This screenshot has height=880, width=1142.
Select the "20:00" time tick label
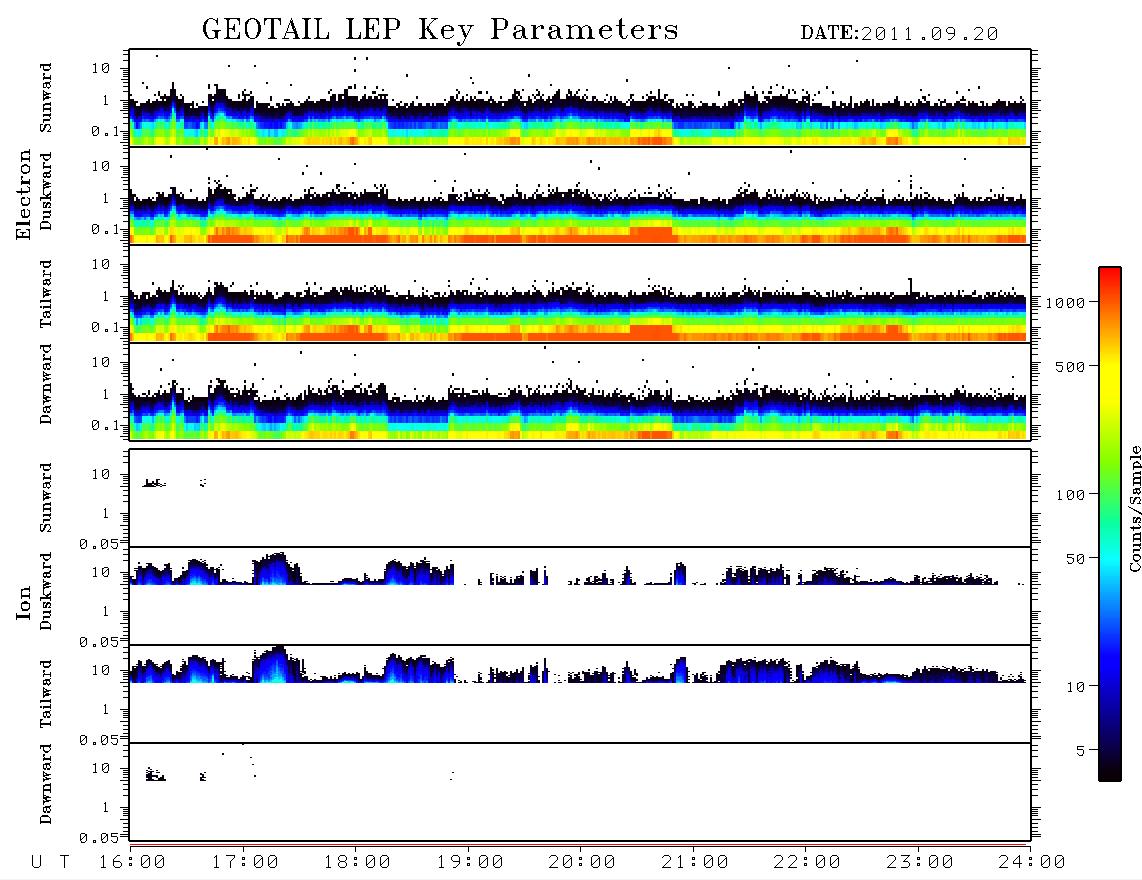[x=582, y=863]
